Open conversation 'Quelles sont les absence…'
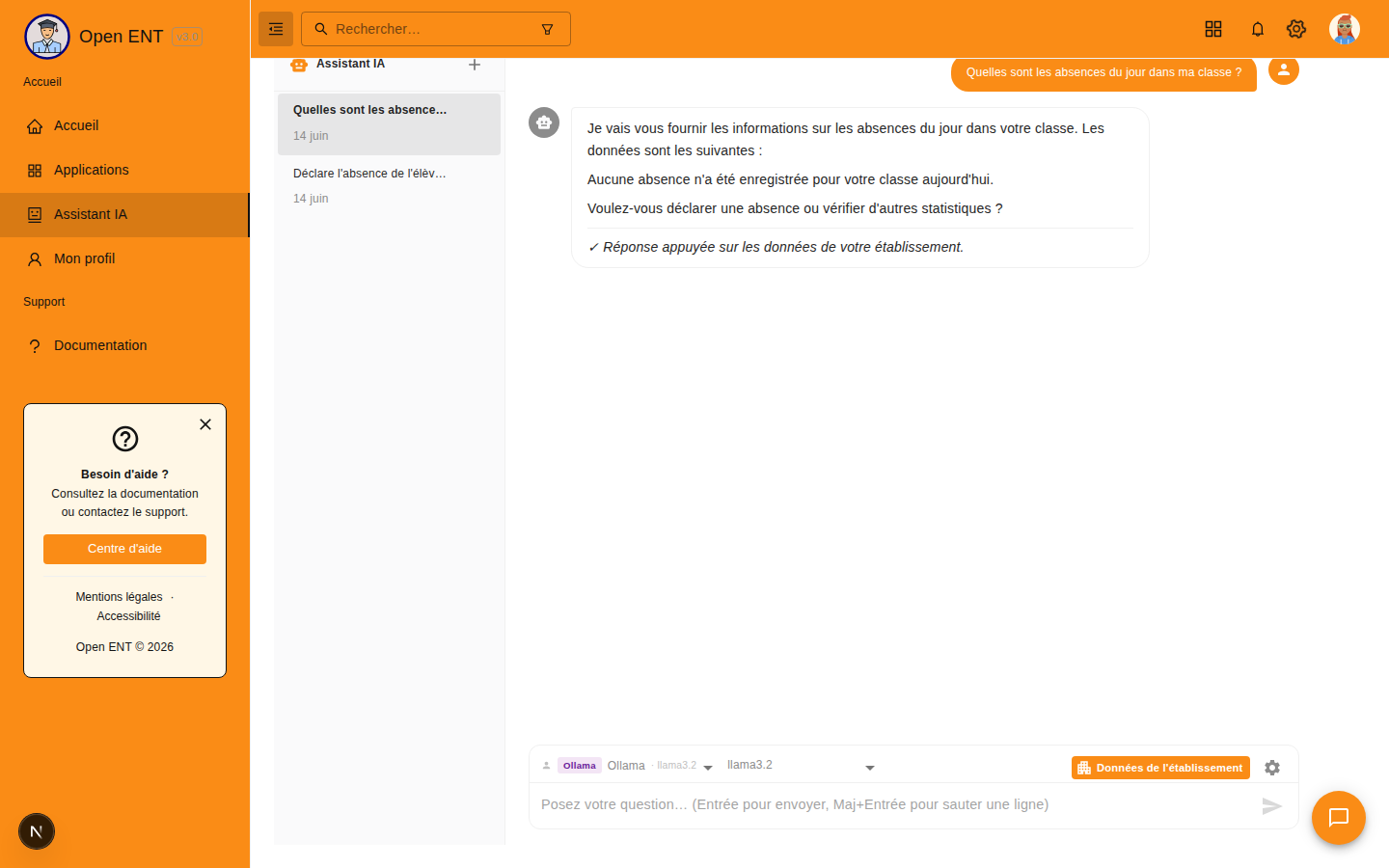The height and width of the screenshot is (868, 1389). point(389,123)
